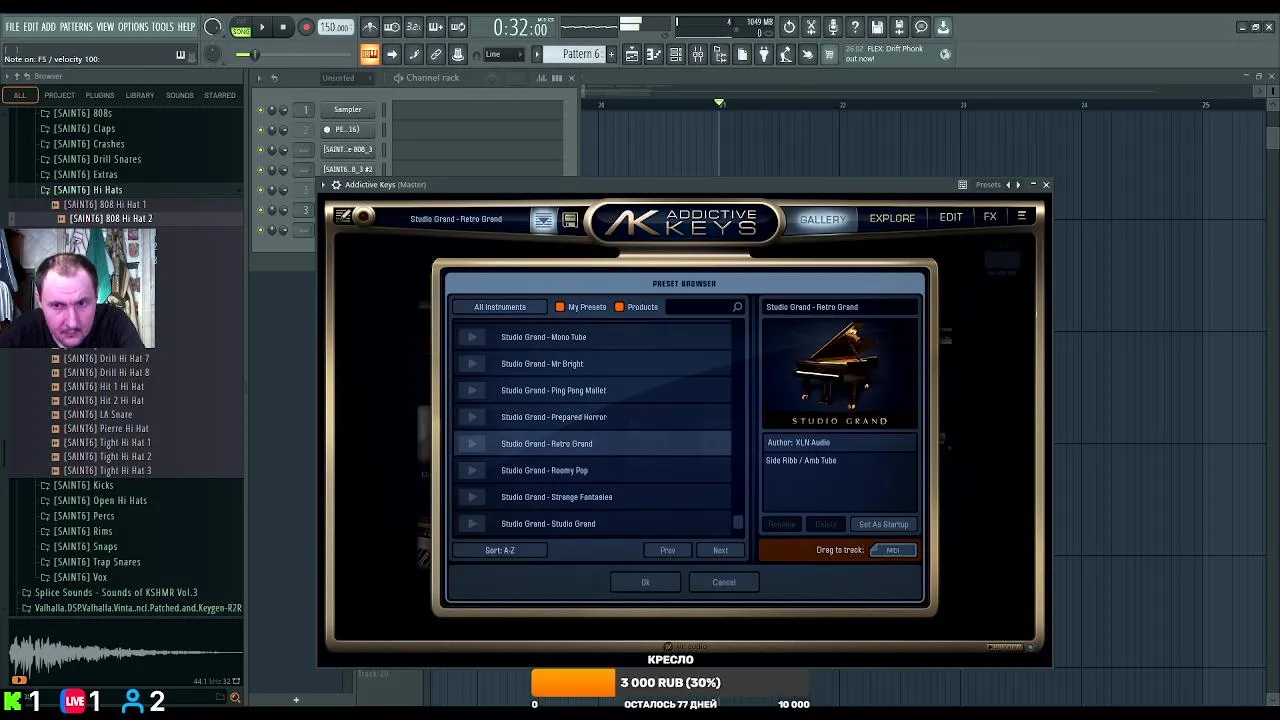1280x720 pixels.
Task: Click the Next preset button
Action: (x=720, y=550)
